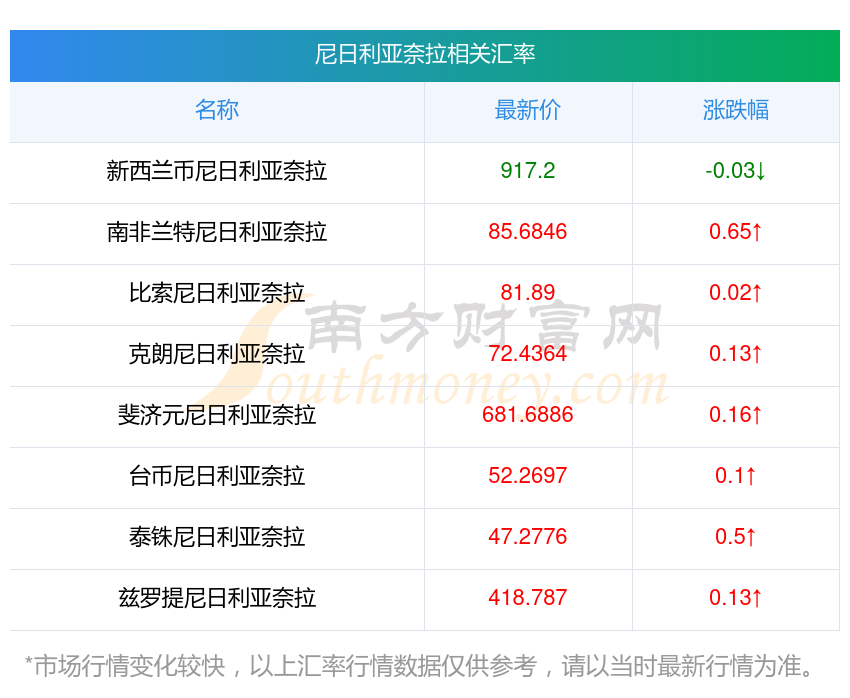This screenshot has height=698, width=850.
Task: Click the change value -0.03↓
Action: [x=736, y=171]
